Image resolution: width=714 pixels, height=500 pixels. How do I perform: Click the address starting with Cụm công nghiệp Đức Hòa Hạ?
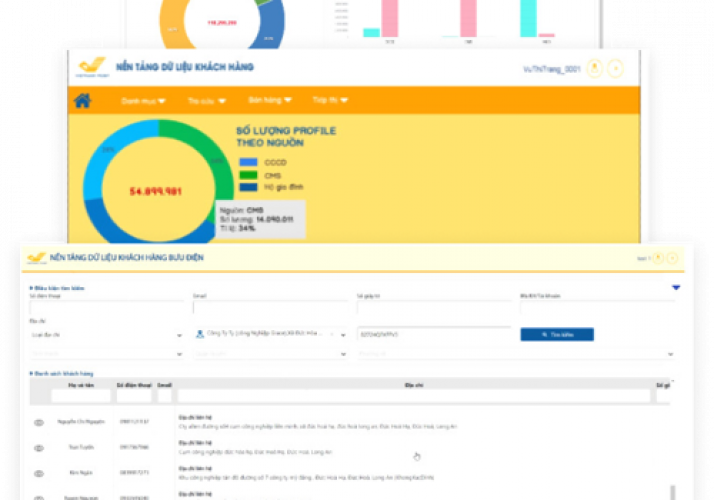click(x=255, y=452)
